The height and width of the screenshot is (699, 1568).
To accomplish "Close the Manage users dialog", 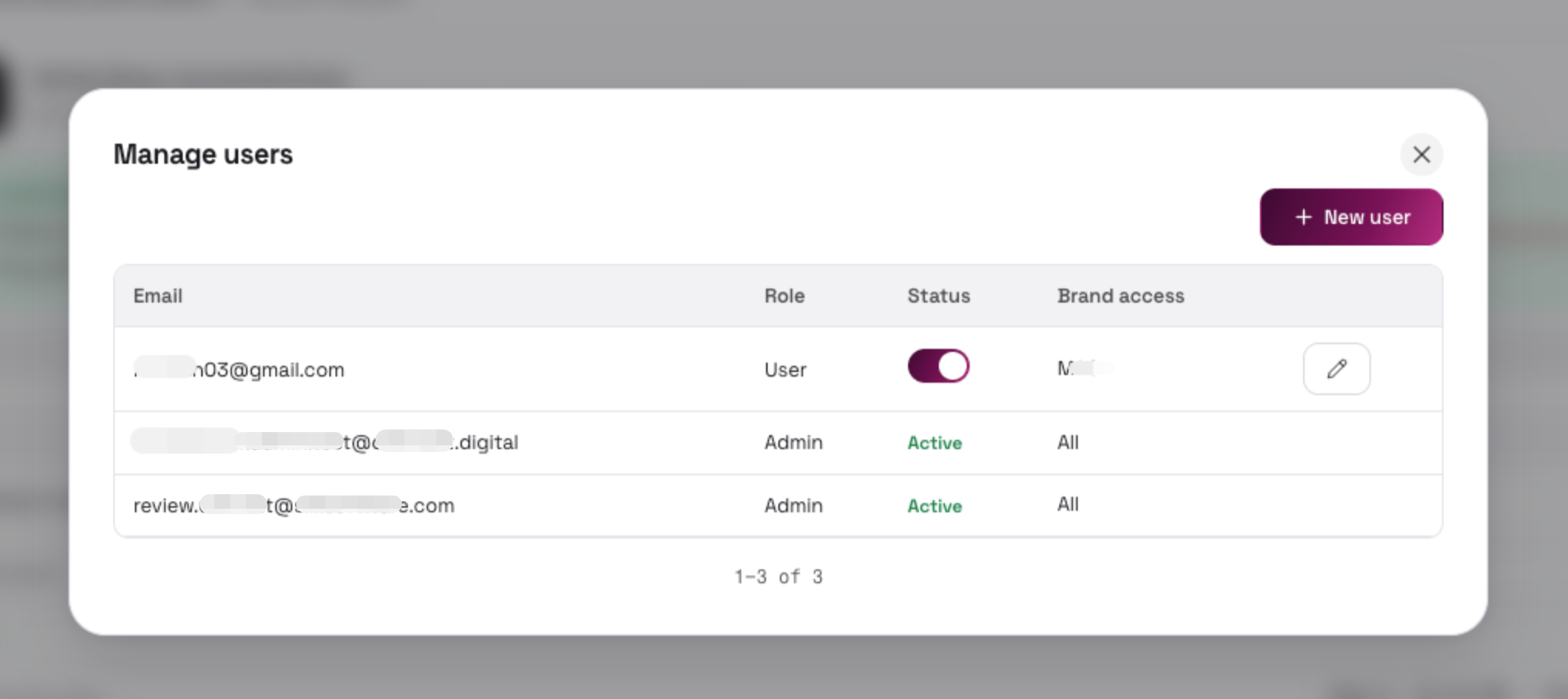I will point(1421,155).
